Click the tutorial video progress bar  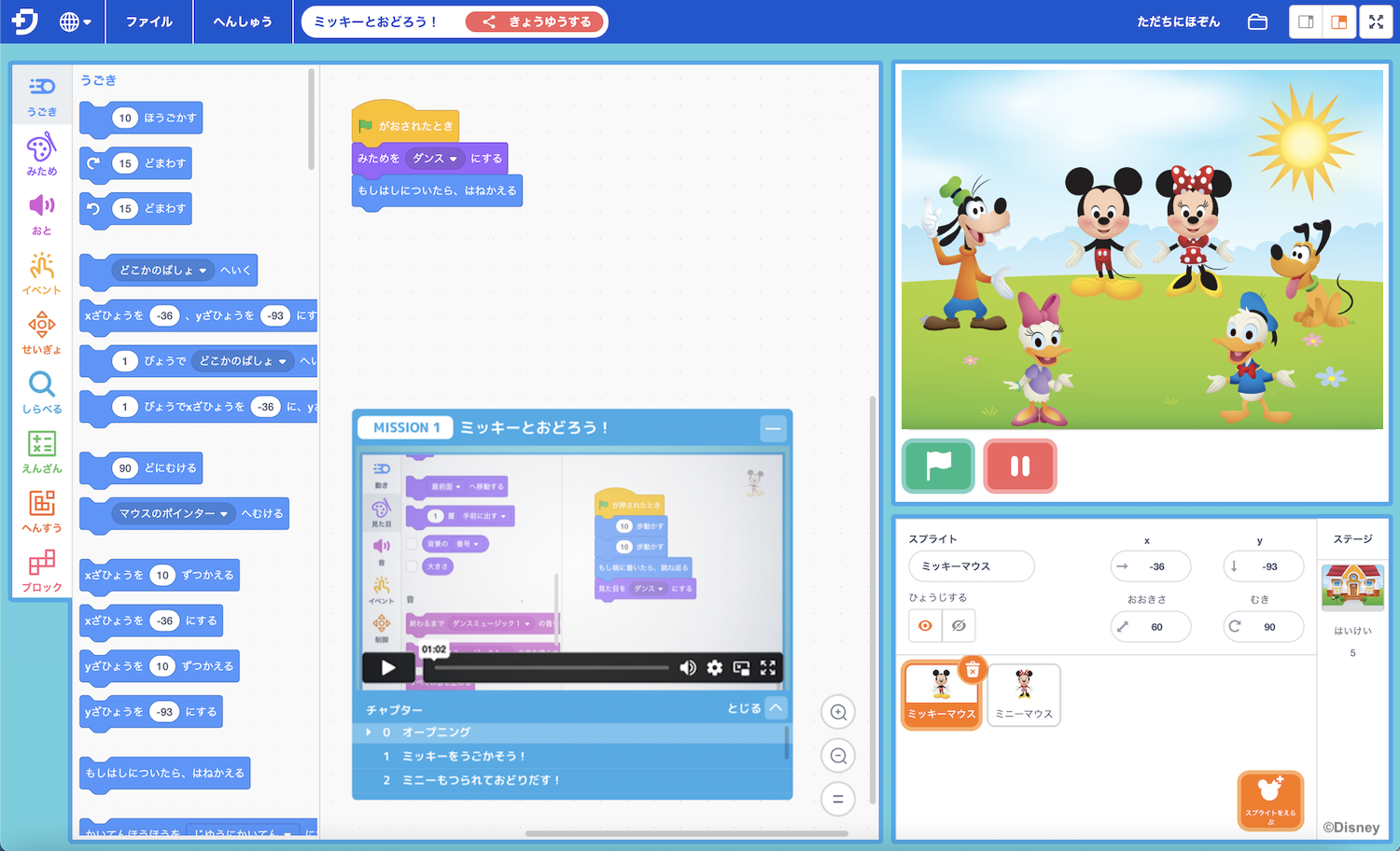click(x=551, y=667)
